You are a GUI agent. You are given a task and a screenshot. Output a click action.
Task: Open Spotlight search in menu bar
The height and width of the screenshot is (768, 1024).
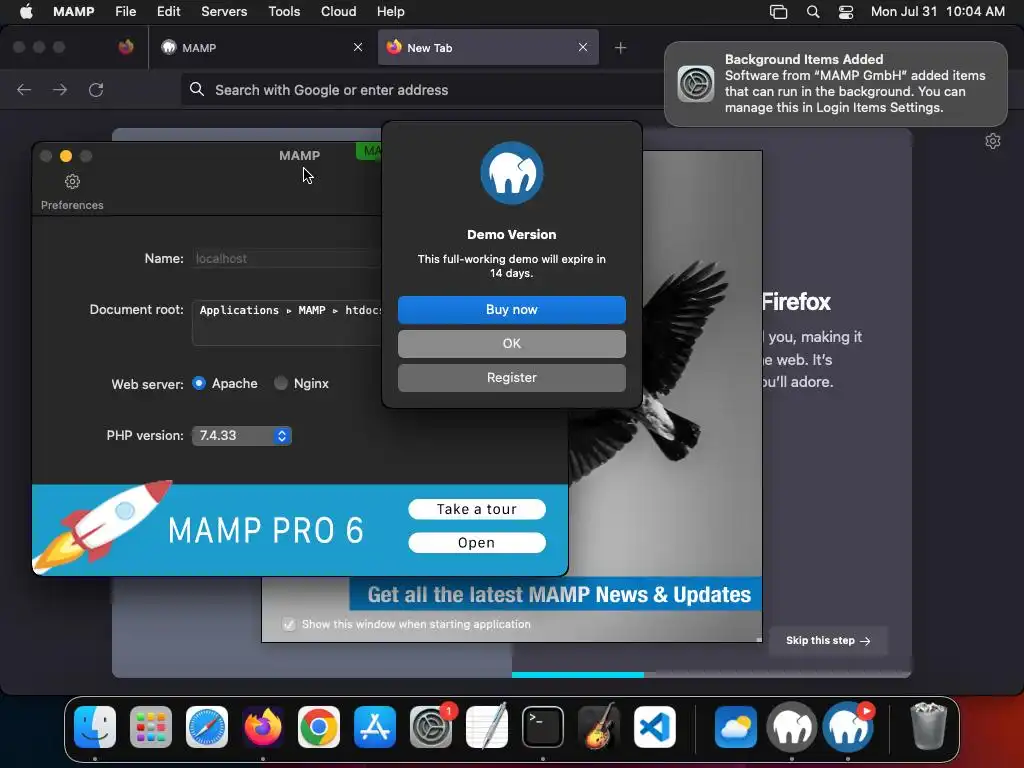[x=812, y=12]
